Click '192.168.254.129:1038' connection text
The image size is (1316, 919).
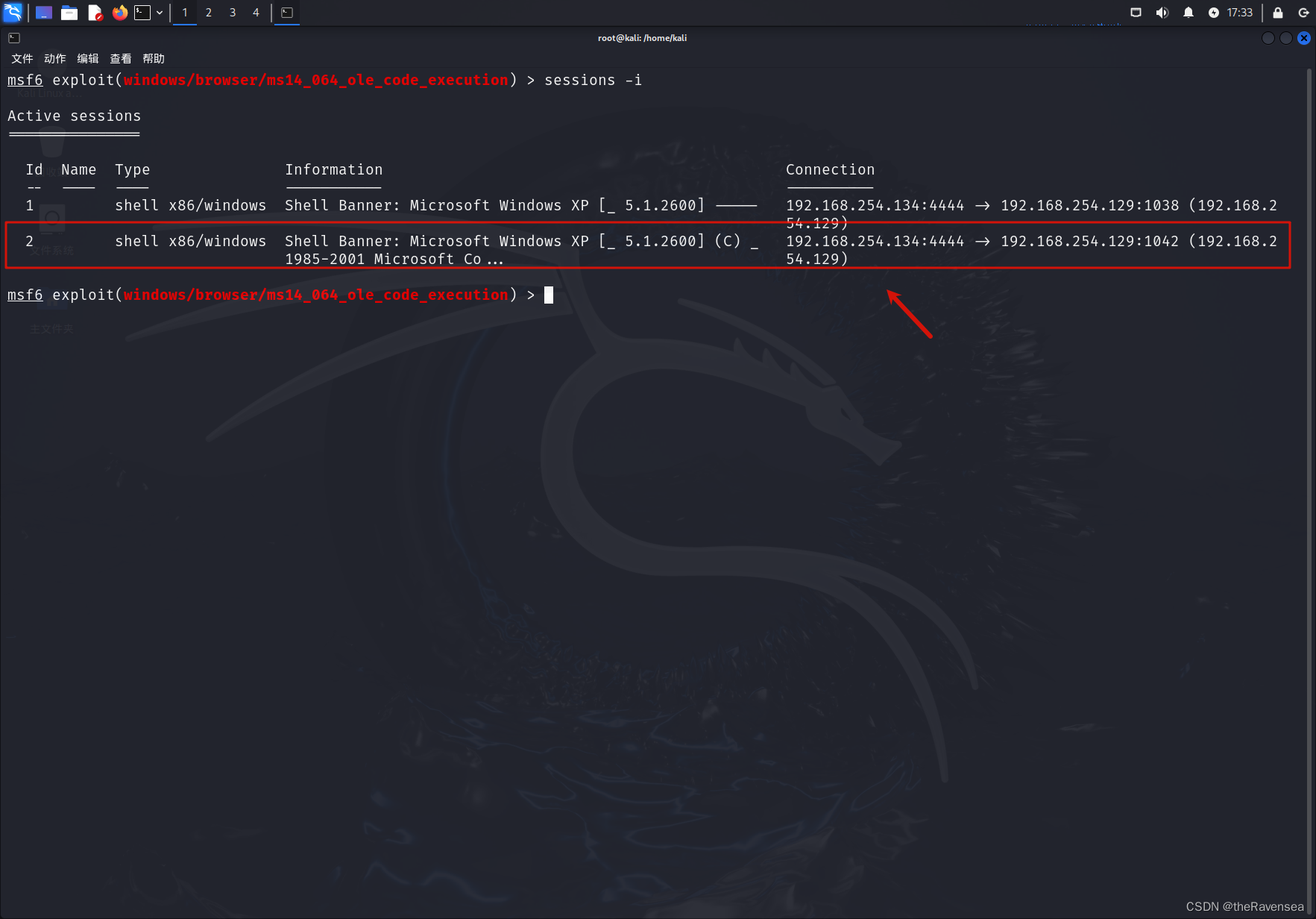point(1089,205)
